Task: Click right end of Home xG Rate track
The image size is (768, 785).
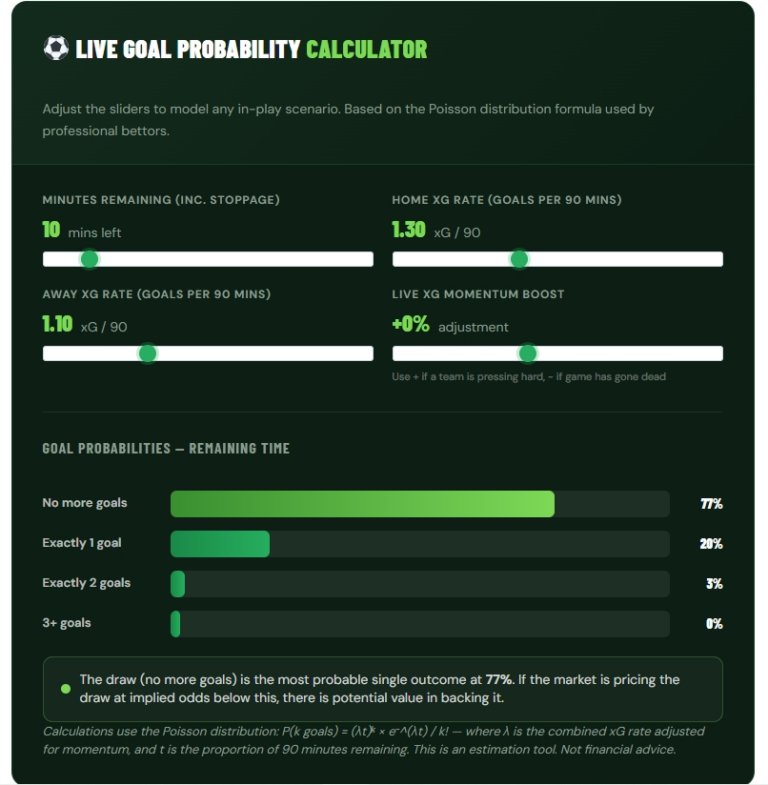Action: [718, 259]
